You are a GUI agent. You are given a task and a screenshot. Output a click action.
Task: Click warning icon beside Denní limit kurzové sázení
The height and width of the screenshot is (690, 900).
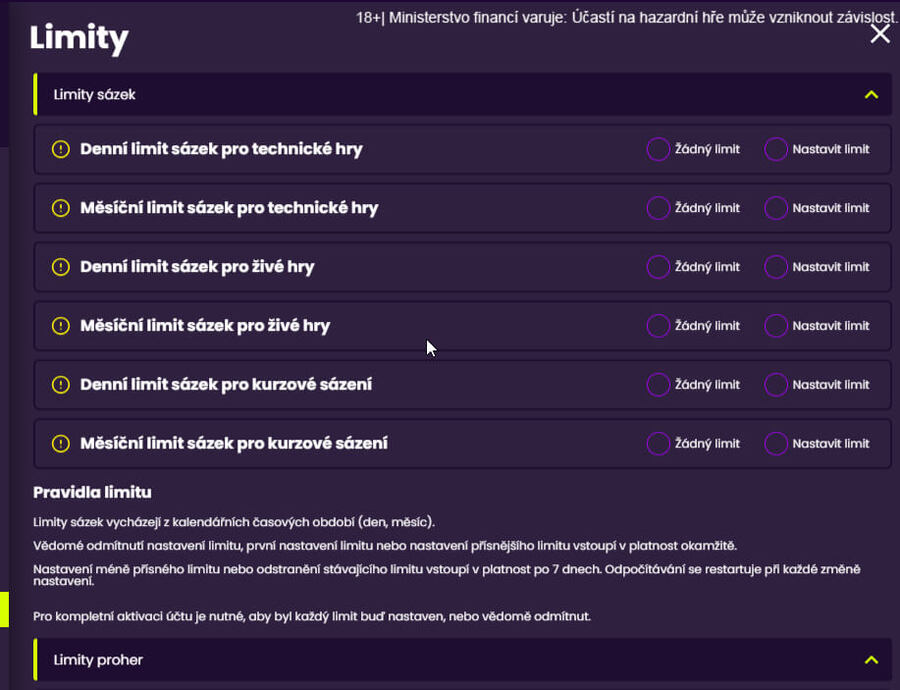tap(60, 385)
